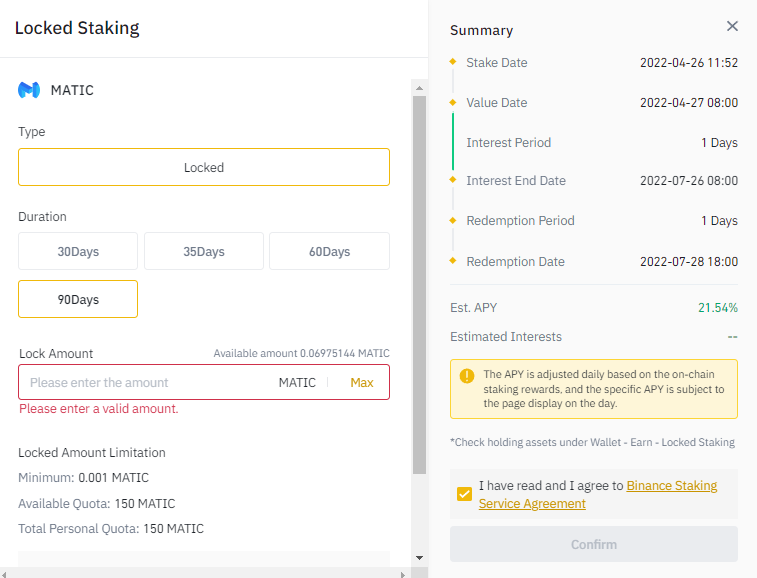The image size is (757, 578).
Task: Click the Total Personal Quota: 150 MATIC text
Action: point(111,529)
